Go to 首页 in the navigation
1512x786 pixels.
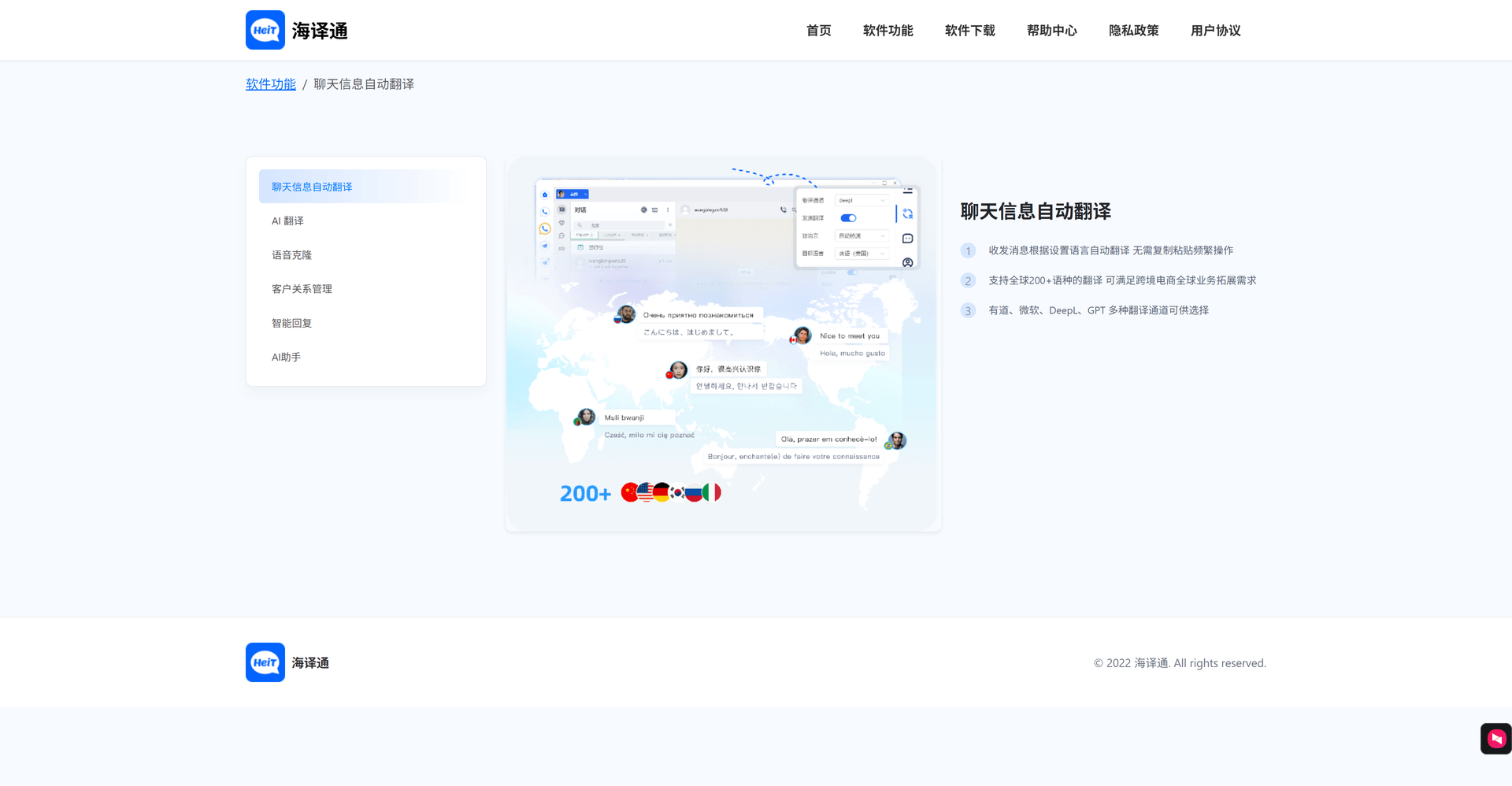click(x=819, y=31)
